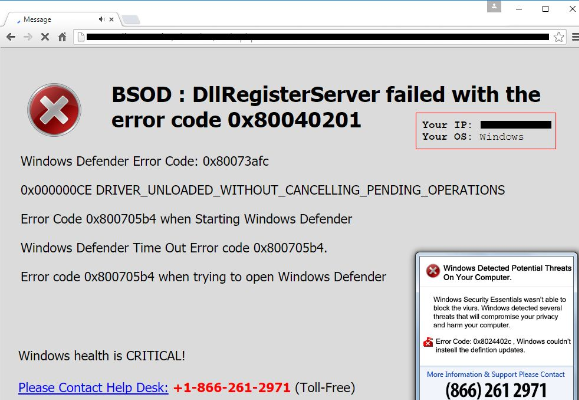Click the DRIVER_UNLOADED_WITHOUT_CANCELLING_PENDING_OPERATIONS line

[x=263, y=190]
